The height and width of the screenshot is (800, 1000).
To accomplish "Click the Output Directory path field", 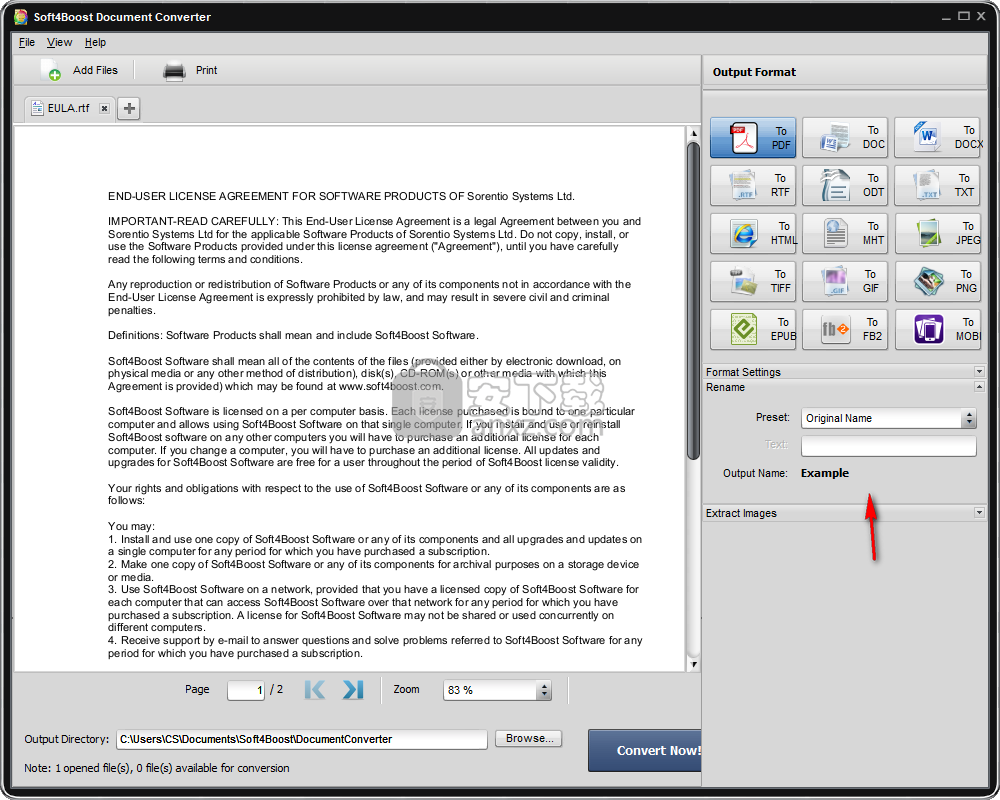I will 302,739.
